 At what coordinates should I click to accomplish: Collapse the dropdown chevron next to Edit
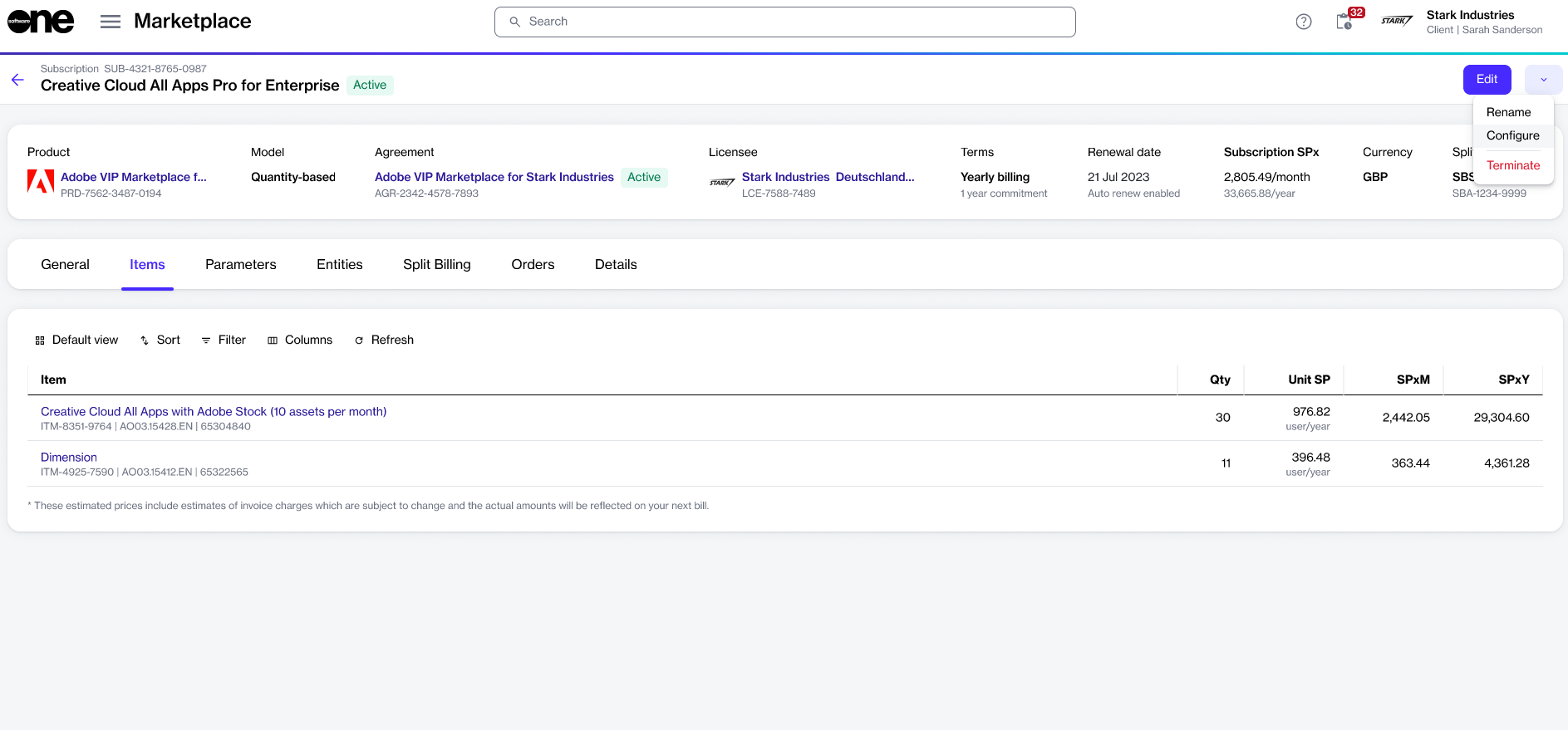1543,80
